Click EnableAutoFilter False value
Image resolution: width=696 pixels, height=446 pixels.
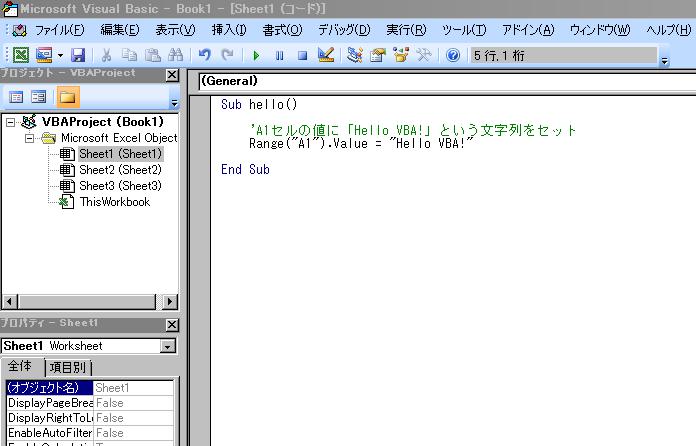coord(133,433)
